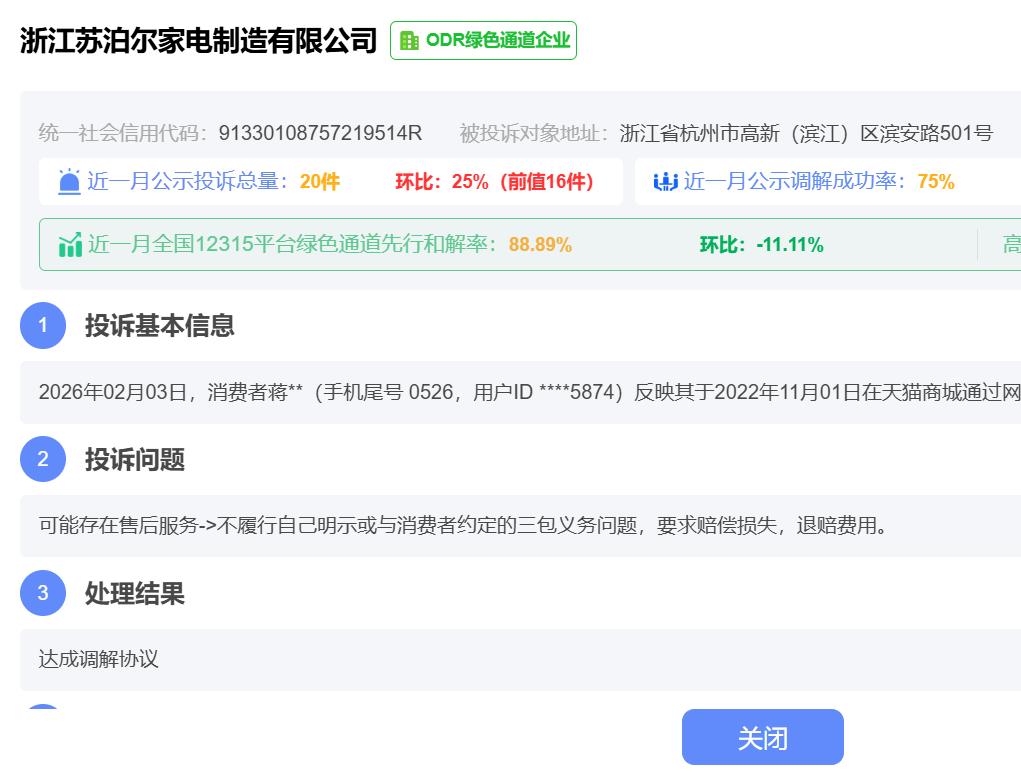
Task: Click the step 3 circle marker
Action: 43,593
